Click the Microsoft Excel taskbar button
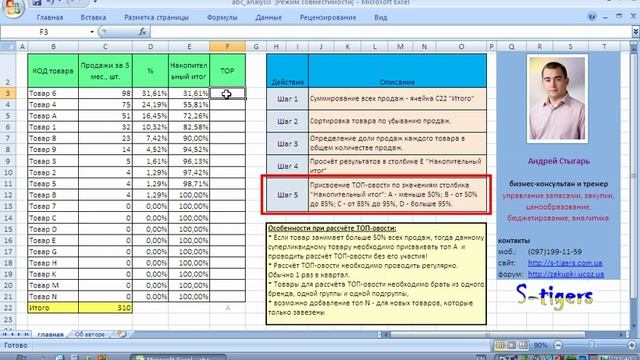 point(178,358)
